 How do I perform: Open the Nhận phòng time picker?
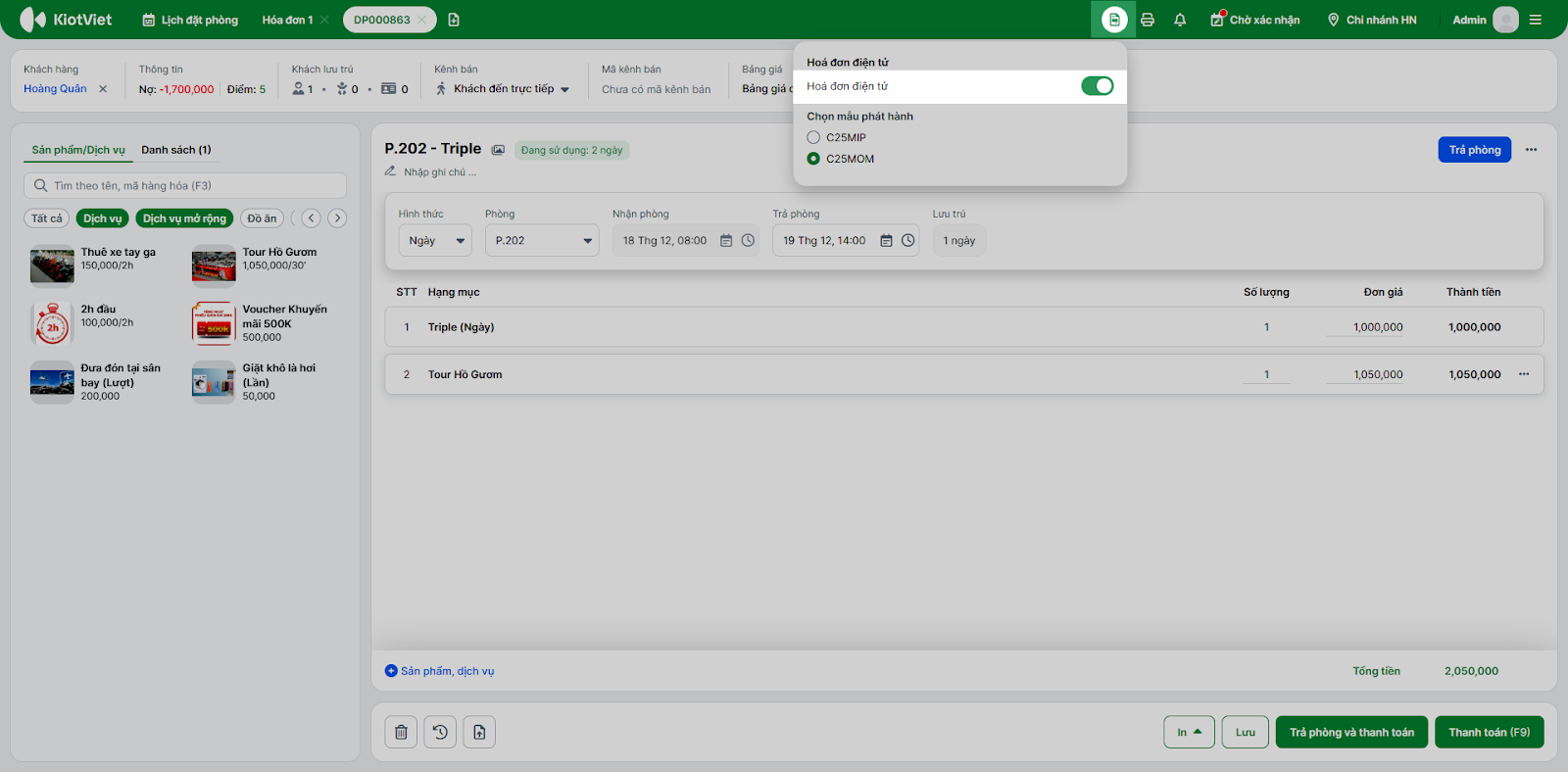click(x=748, y=241)
